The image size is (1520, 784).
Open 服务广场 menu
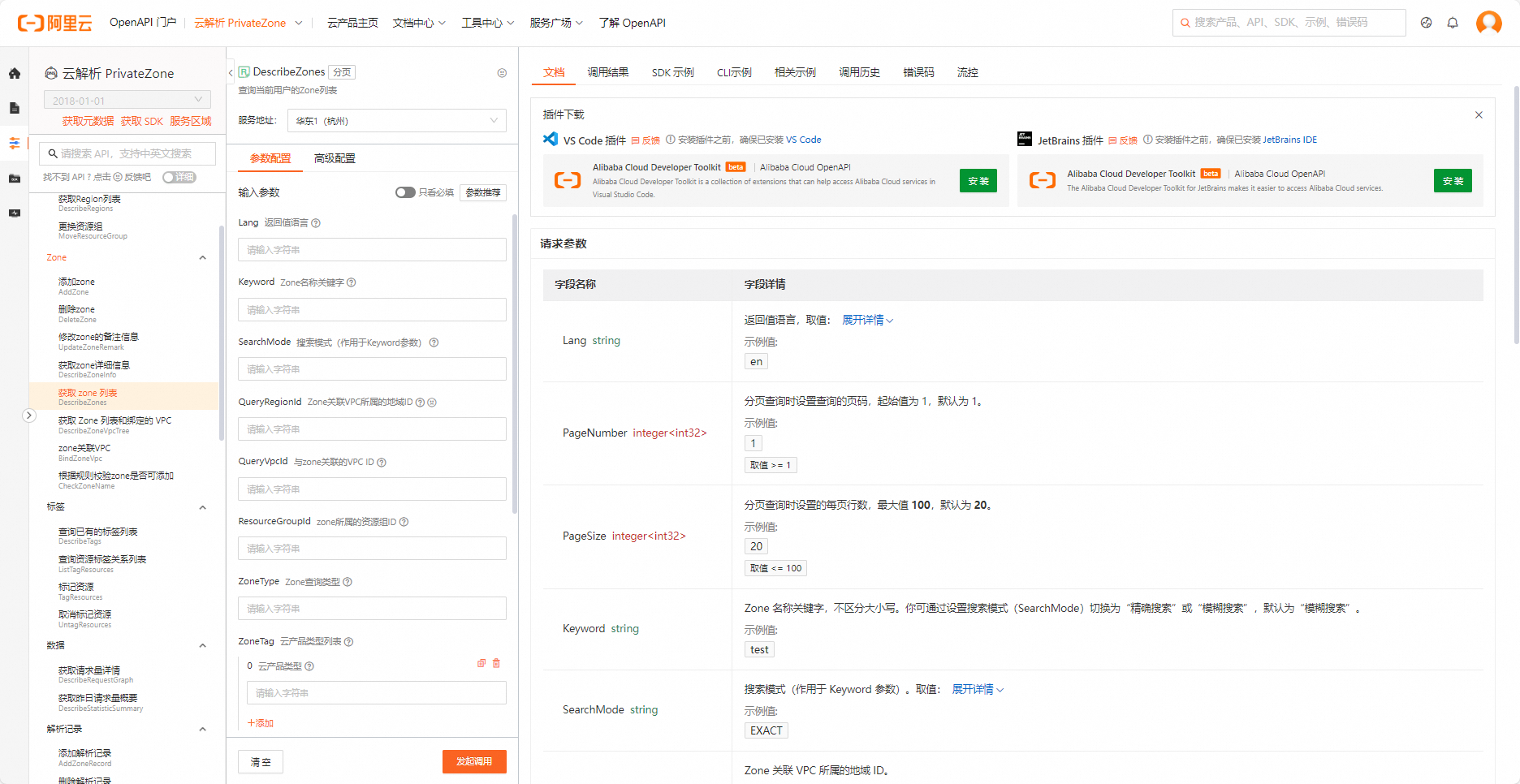point(556,23)
